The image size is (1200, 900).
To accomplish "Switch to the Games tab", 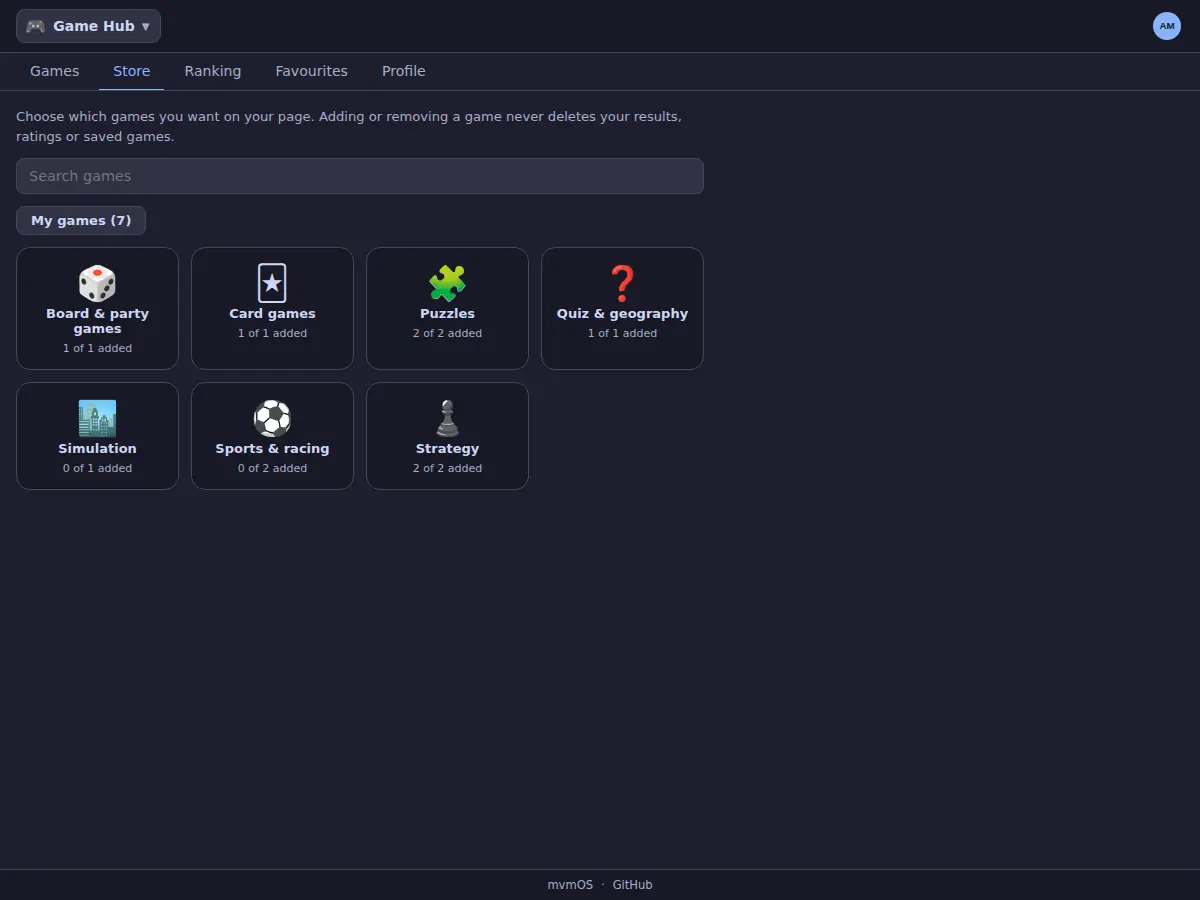I will click(55, 71).
